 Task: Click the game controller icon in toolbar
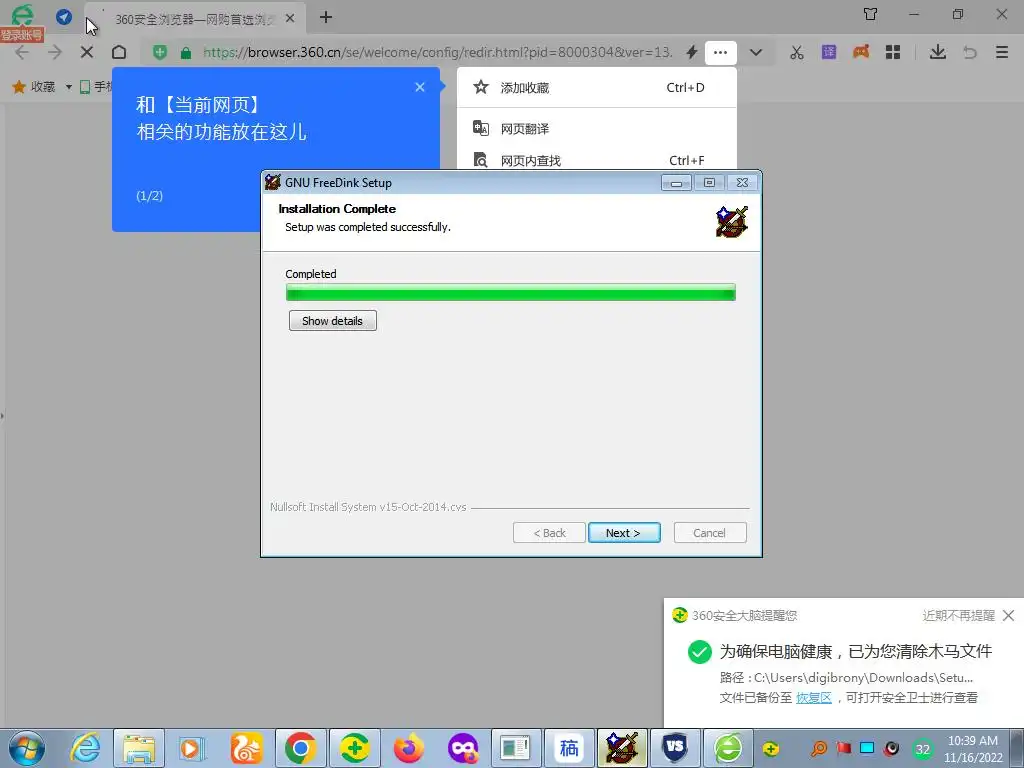[861, 52]
